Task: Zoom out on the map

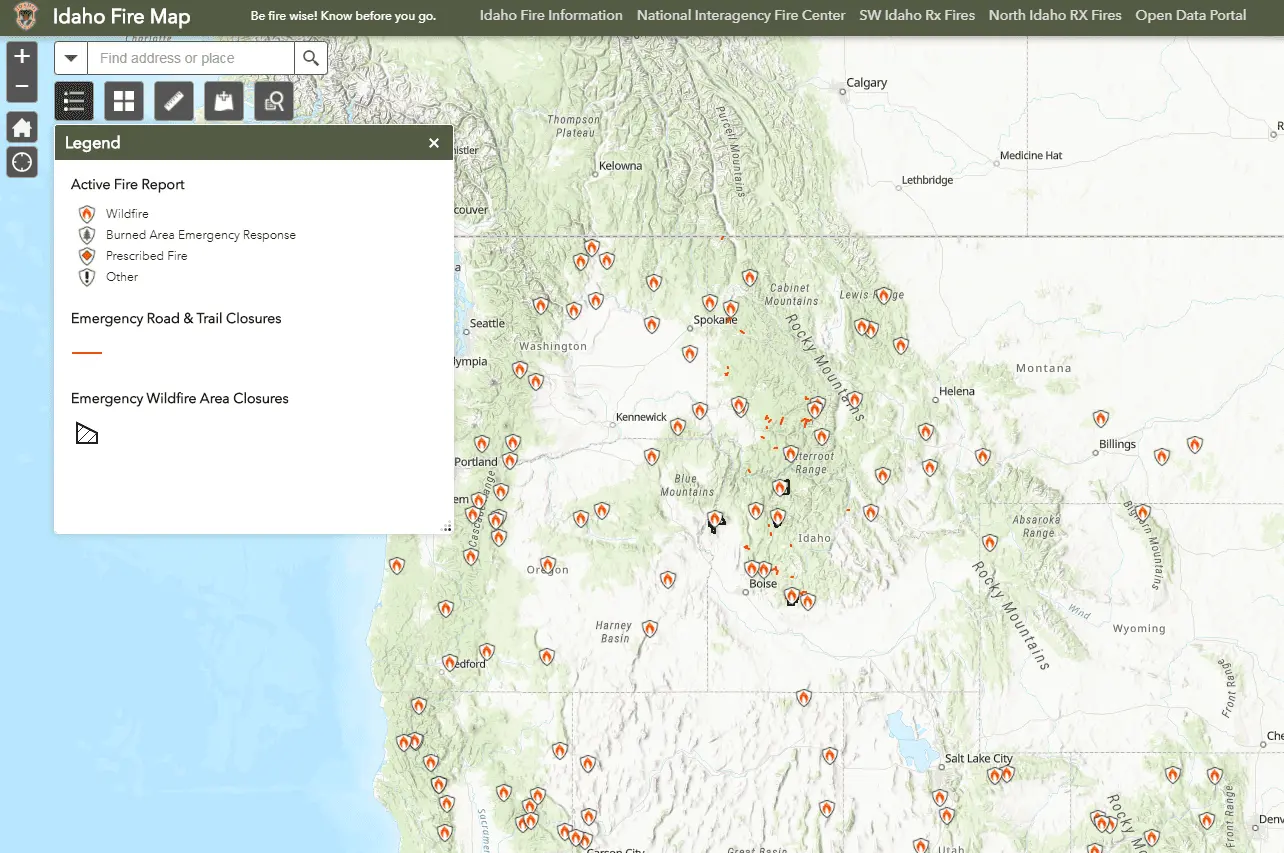Action: click(x=22, y=87)
